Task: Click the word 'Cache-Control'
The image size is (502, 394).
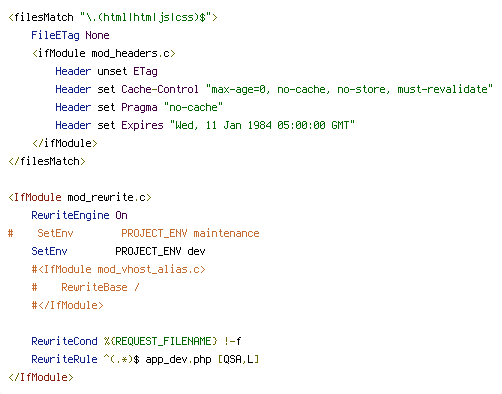Action: coord(160,89)
